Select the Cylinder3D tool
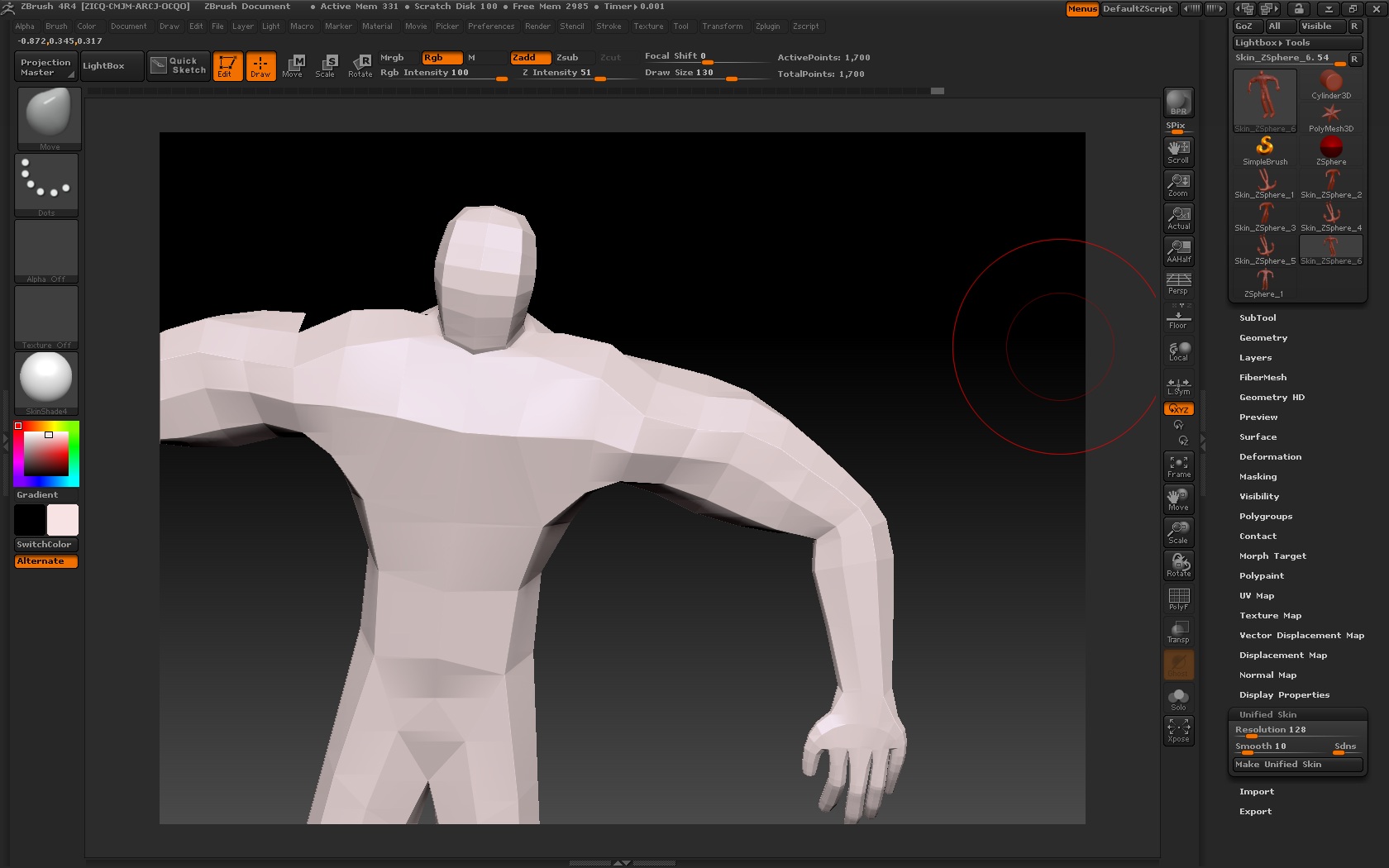 point(1331,84)
